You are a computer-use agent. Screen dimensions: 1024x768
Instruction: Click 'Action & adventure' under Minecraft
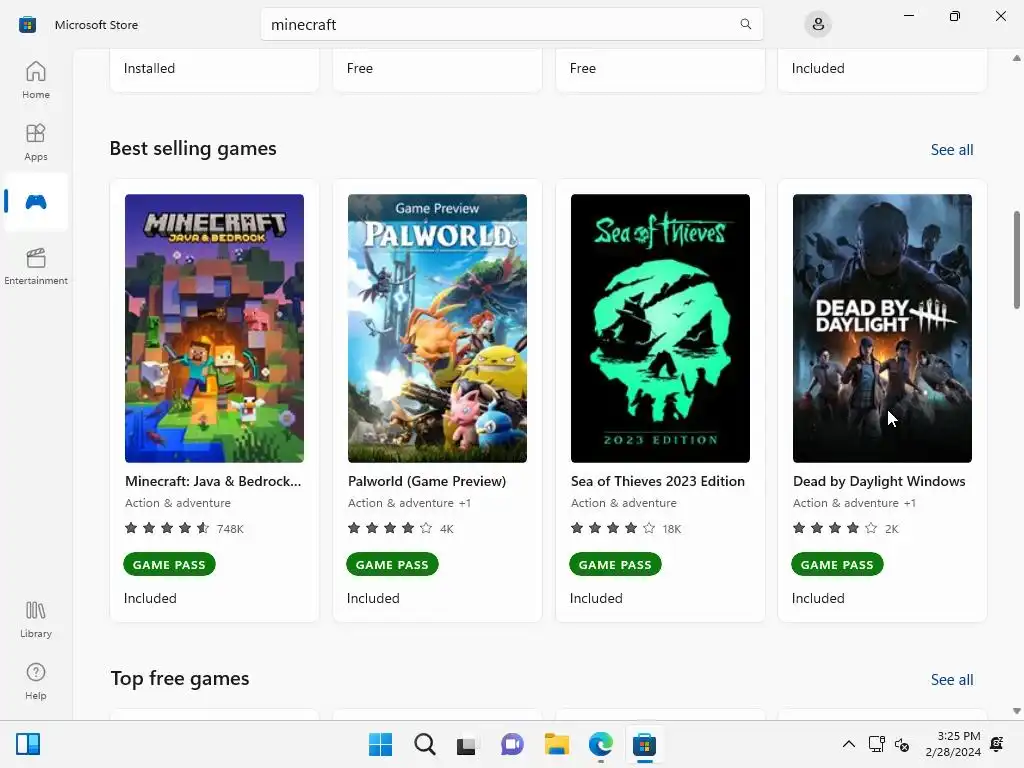coord(178,503)
